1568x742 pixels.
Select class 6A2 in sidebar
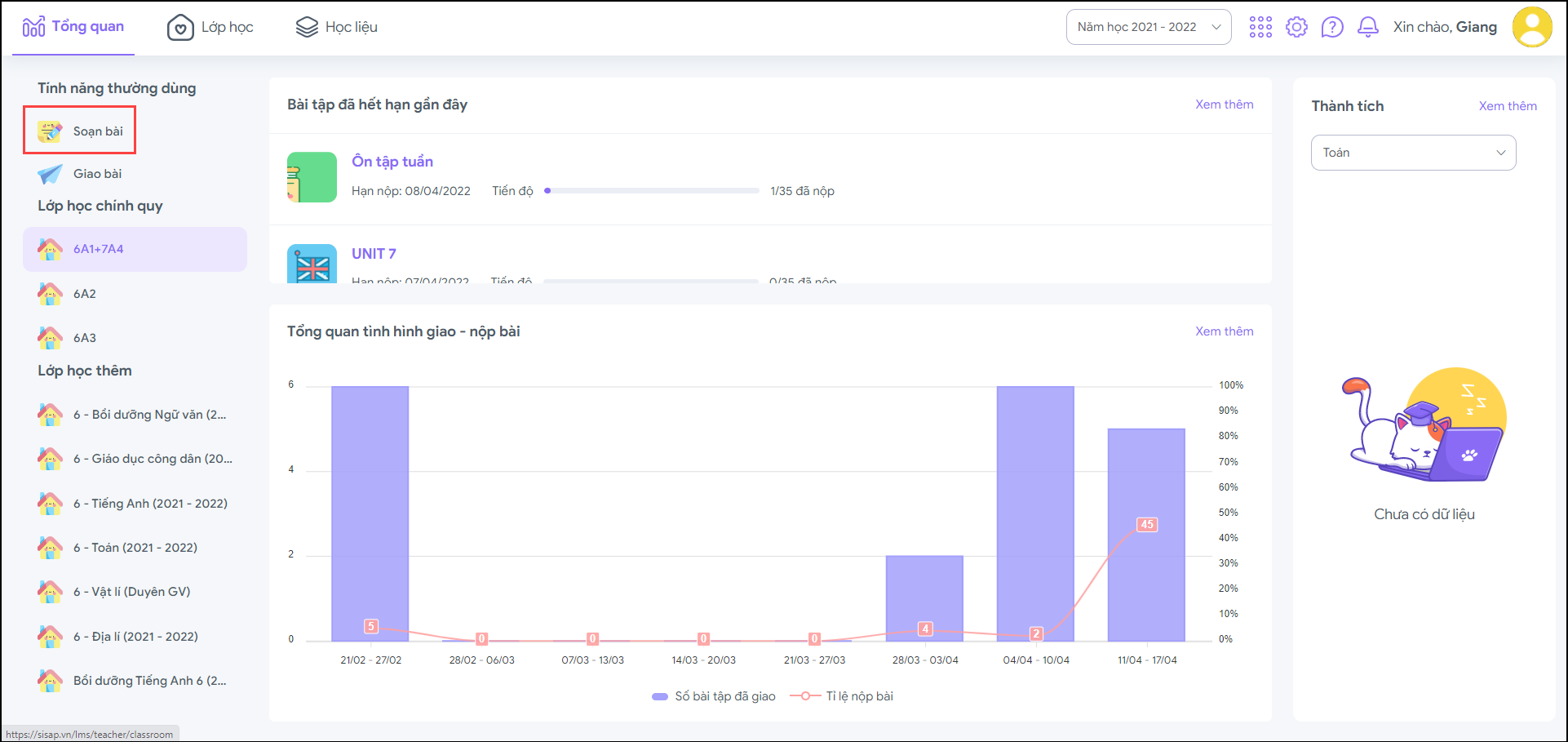coord(85,294)
